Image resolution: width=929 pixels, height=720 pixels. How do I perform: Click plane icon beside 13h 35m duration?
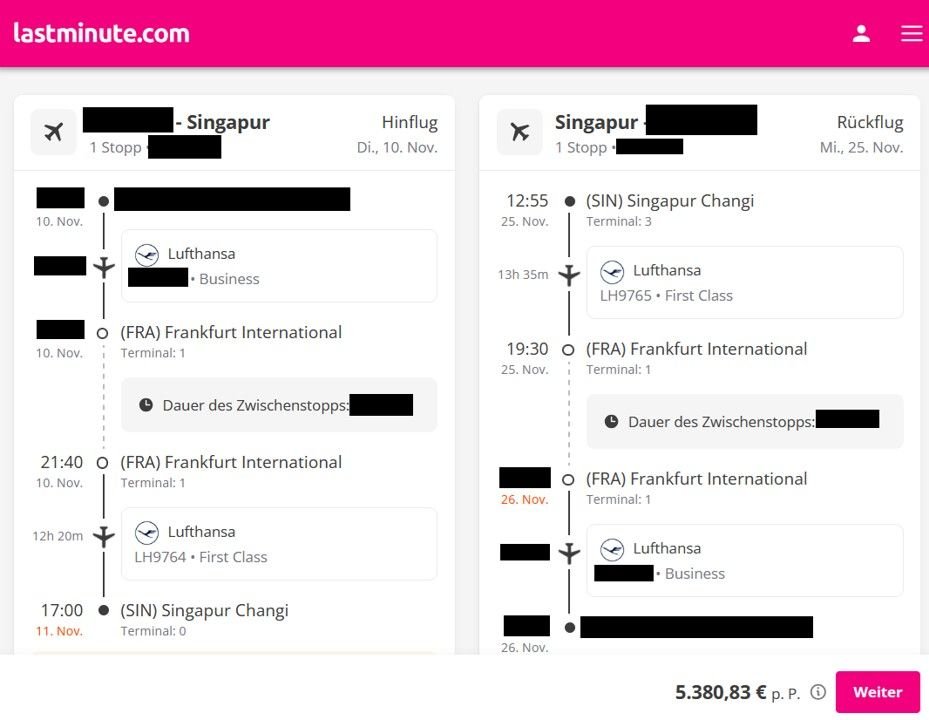[569, 274]
